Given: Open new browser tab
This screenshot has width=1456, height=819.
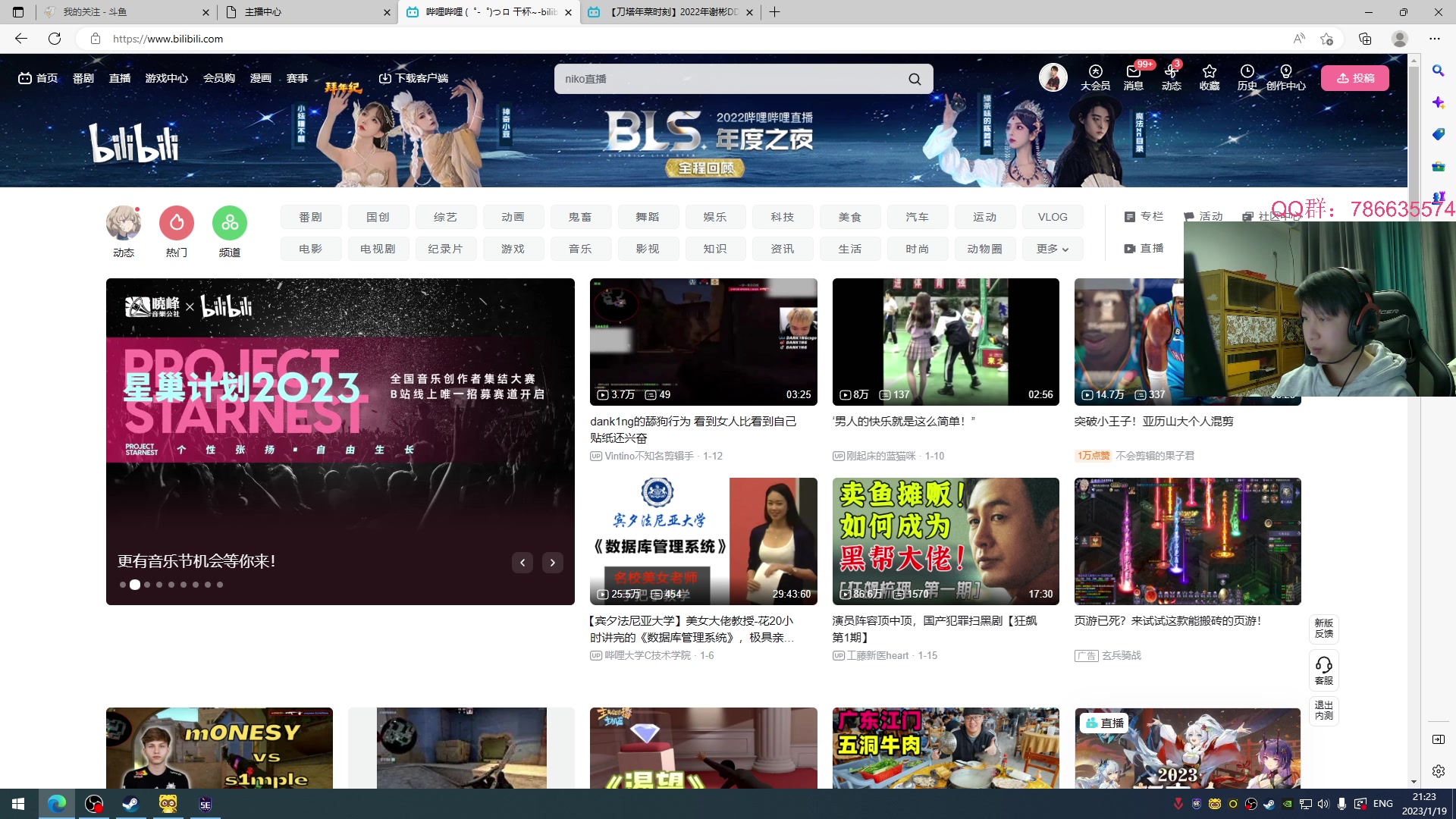Looking at the screenshot, I should (774, 12).
